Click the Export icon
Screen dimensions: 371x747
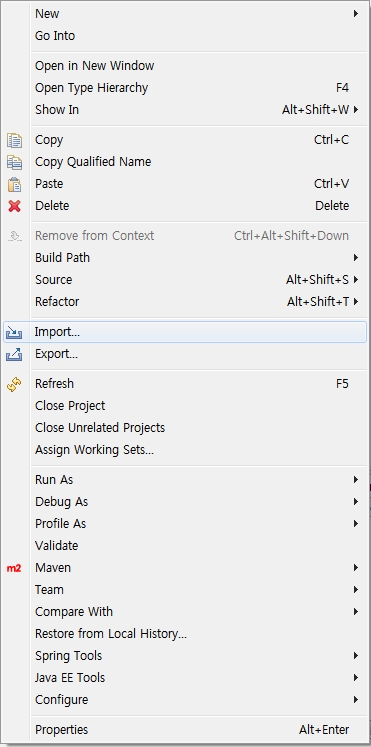pyautogui.click(x=14, y=354)
